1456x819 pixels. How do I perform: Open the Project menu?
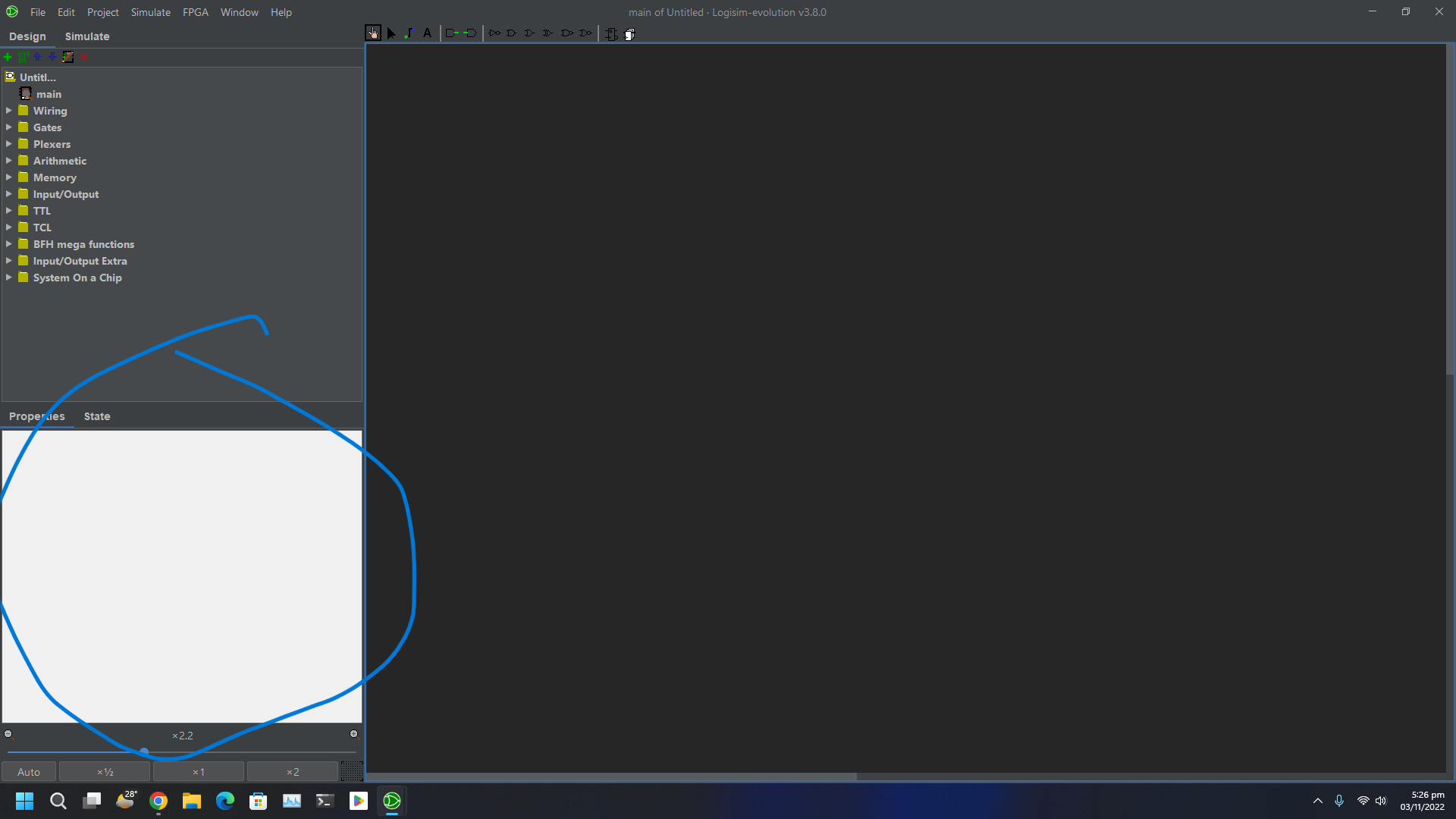tap(102, 11)
